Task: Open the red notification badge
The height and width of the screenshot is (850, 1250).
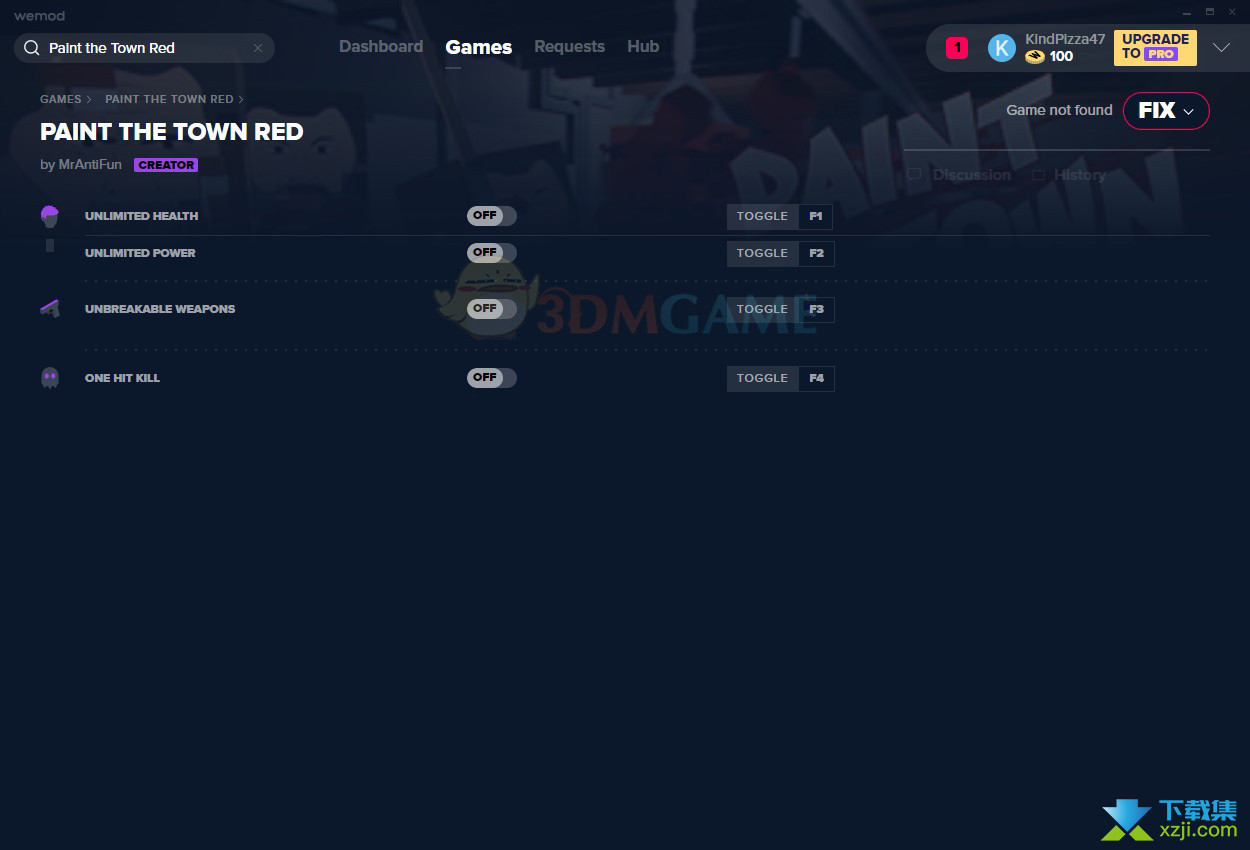Action: coord(957,47)
